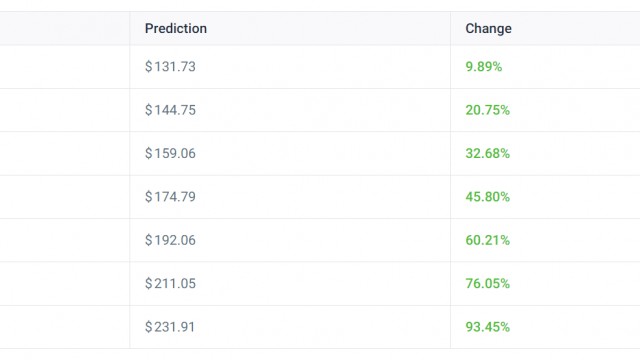
Task: Click the empty first-column cell beside $231.91
Action: coord(64,327)
